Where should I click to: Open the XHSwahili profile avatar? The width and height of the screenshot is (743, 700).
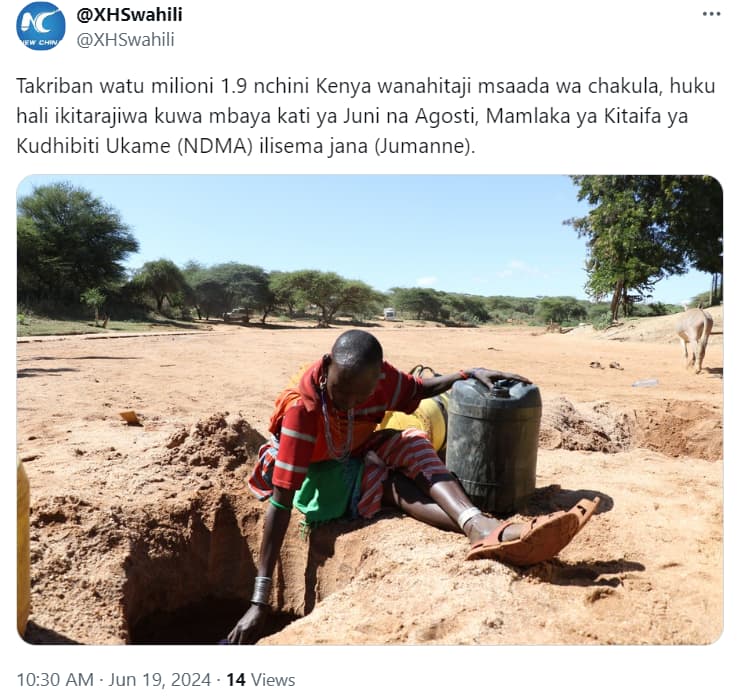coord(41,26)
